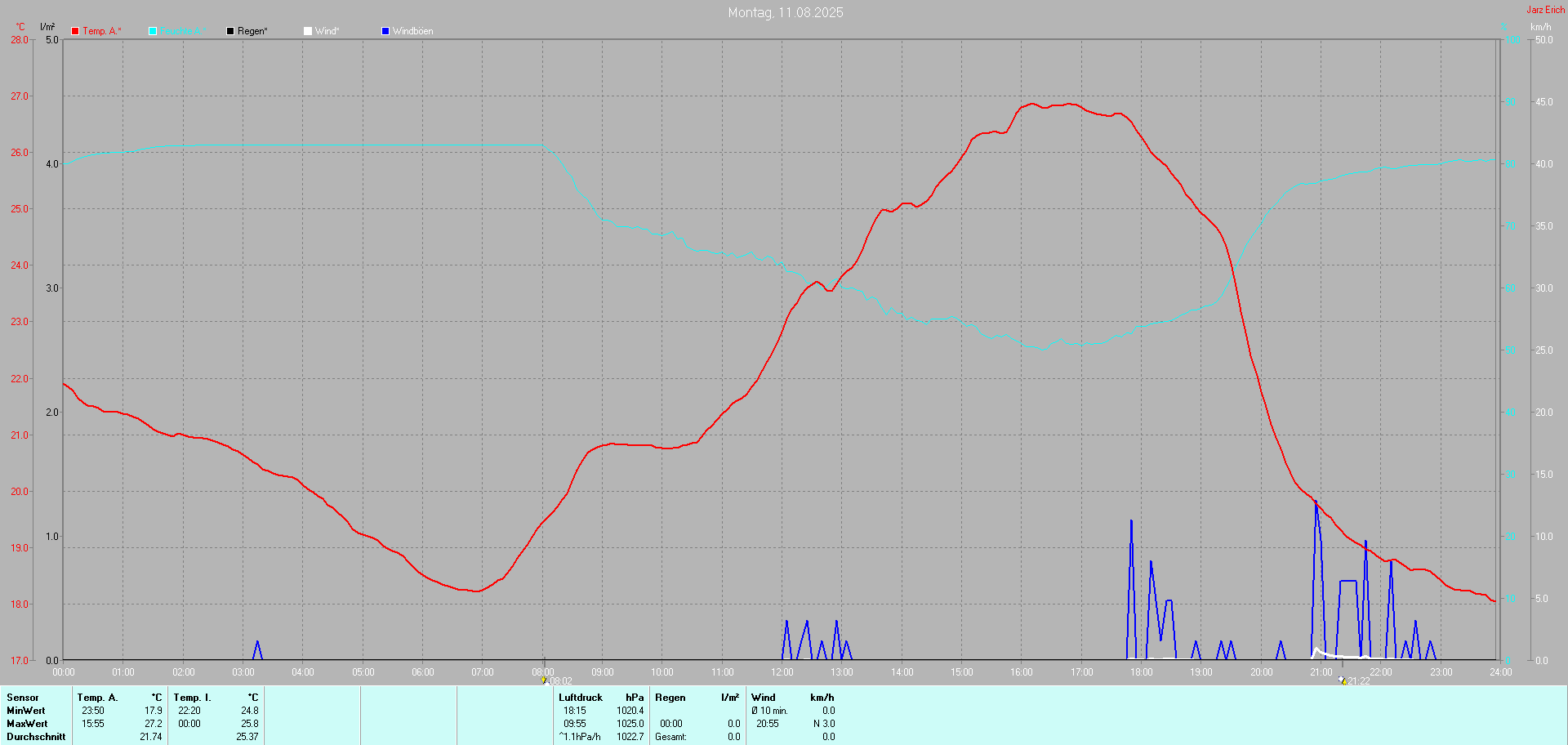
Task: Click the black Regen legend swatch
Action: pos(230,31)
